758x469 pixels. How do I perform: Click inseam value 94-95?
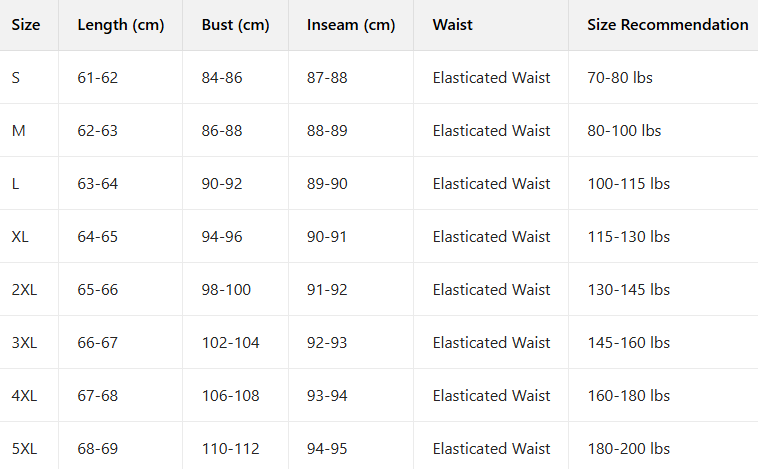click(327, 449)
